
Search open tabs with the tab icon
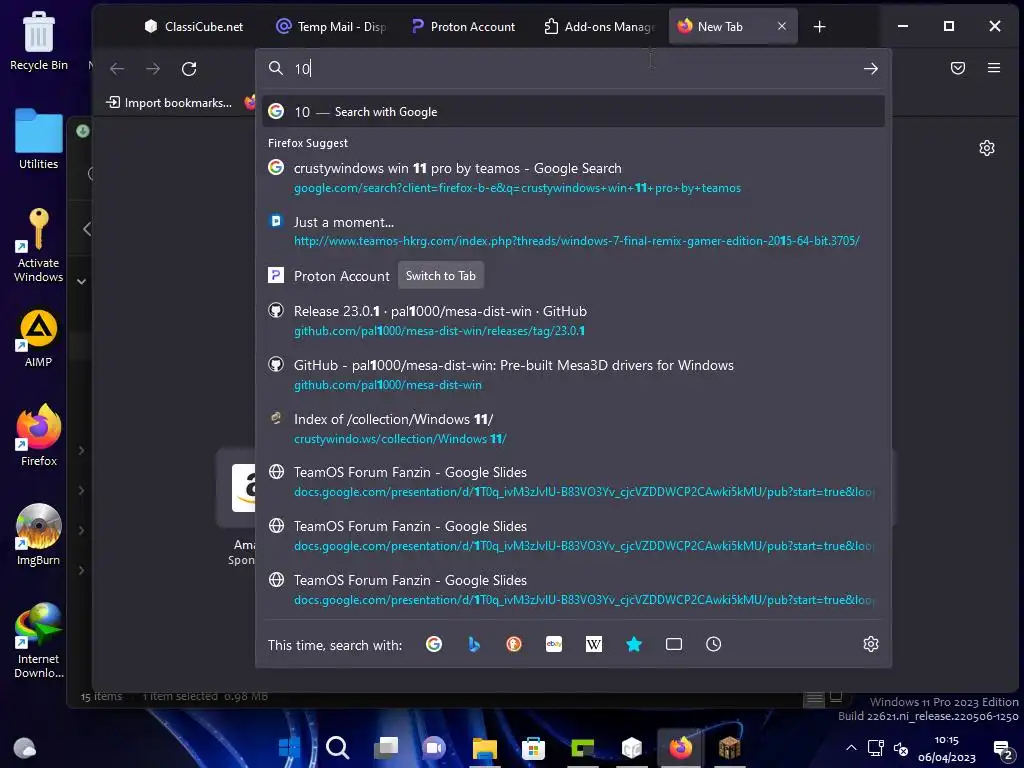pyautogui.click(x=673, y=645)
